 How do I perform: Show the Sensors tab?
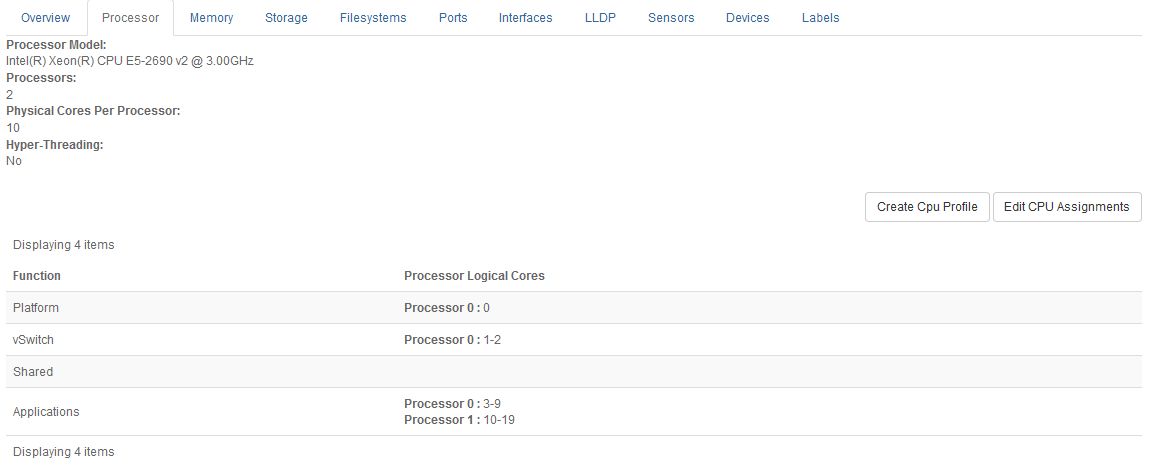click(670, 18)
